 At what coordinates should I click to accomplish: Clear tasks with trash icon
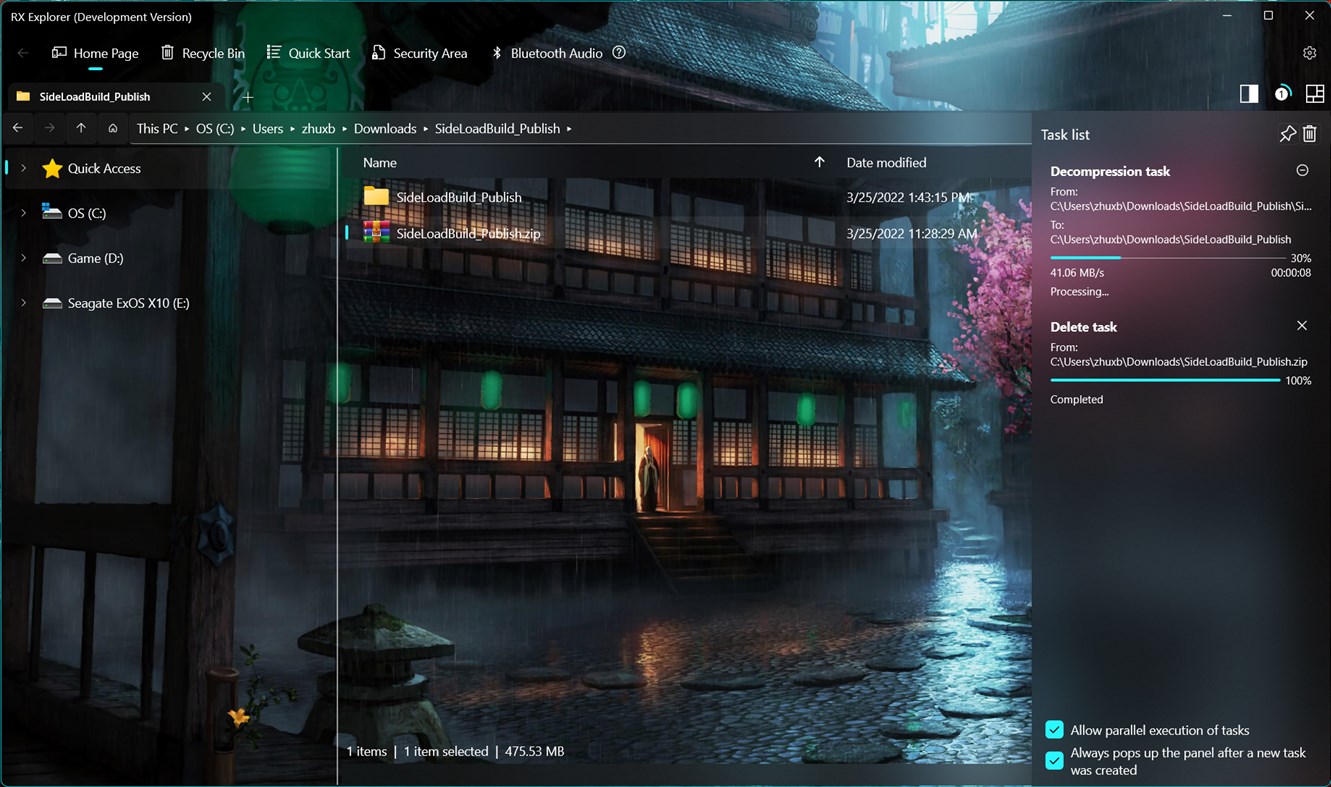pos(1310,134)
